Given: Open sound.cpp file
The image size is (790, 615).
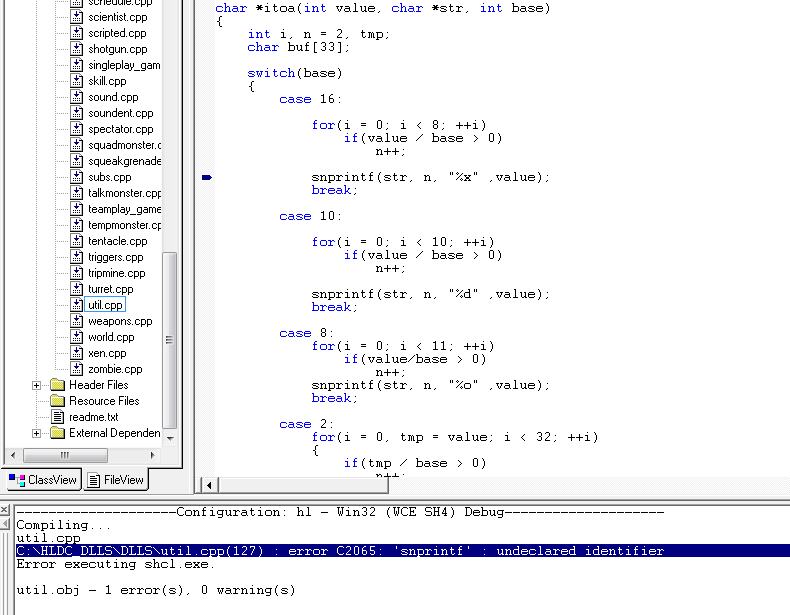Looking at the screenshot, I should pos(113,97).
